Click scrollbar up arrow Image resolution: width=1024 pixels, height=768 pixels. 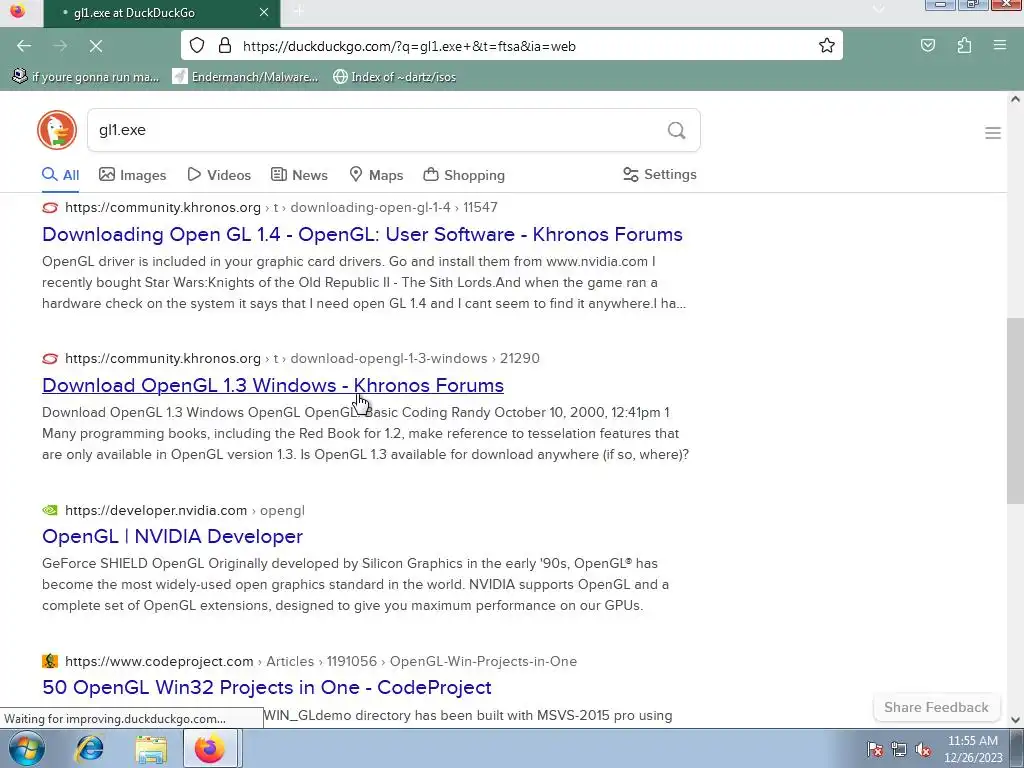click(1015, 99)
